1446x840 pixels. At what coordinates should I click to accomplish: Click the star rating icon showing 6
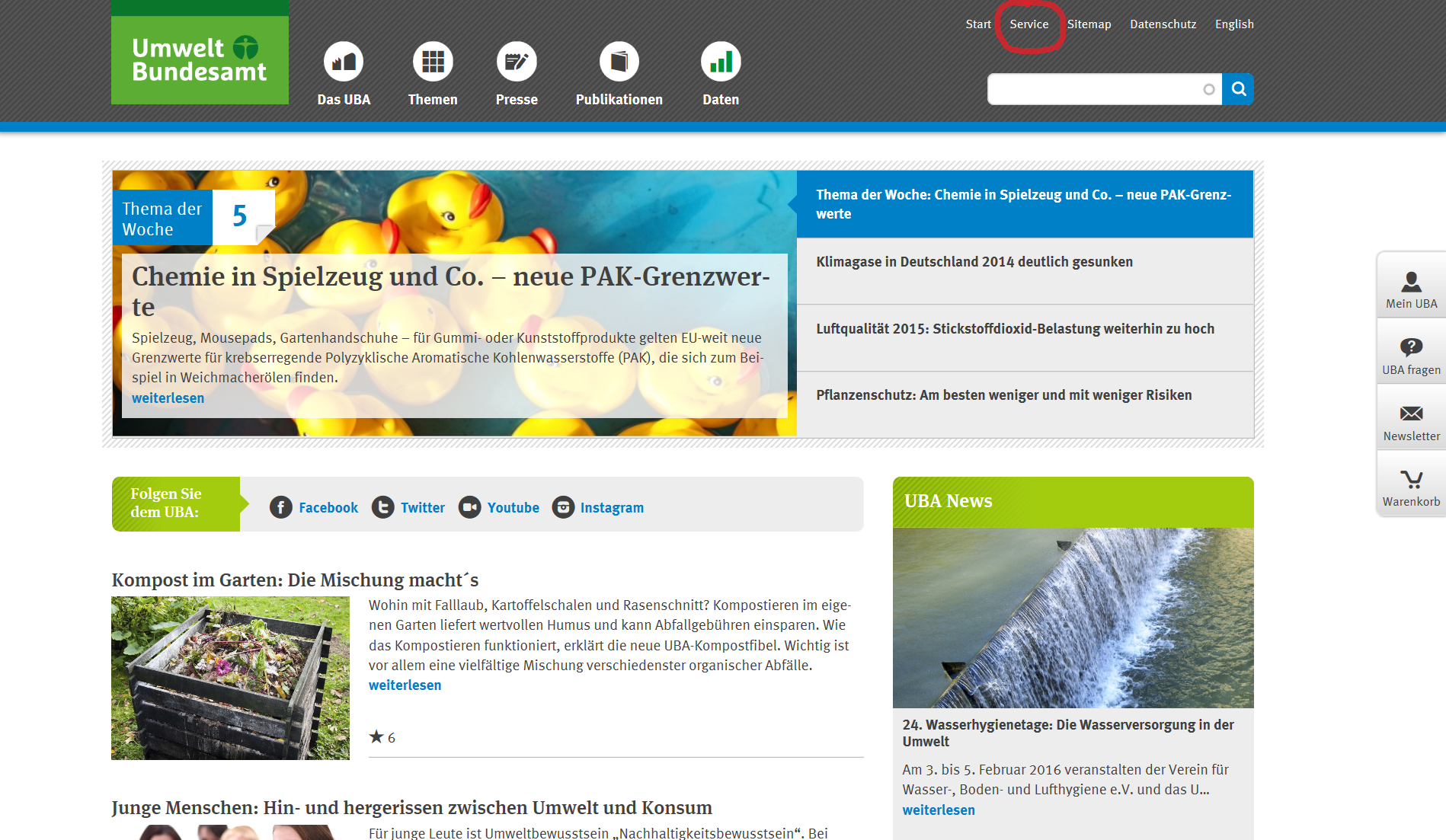(376, 736)
